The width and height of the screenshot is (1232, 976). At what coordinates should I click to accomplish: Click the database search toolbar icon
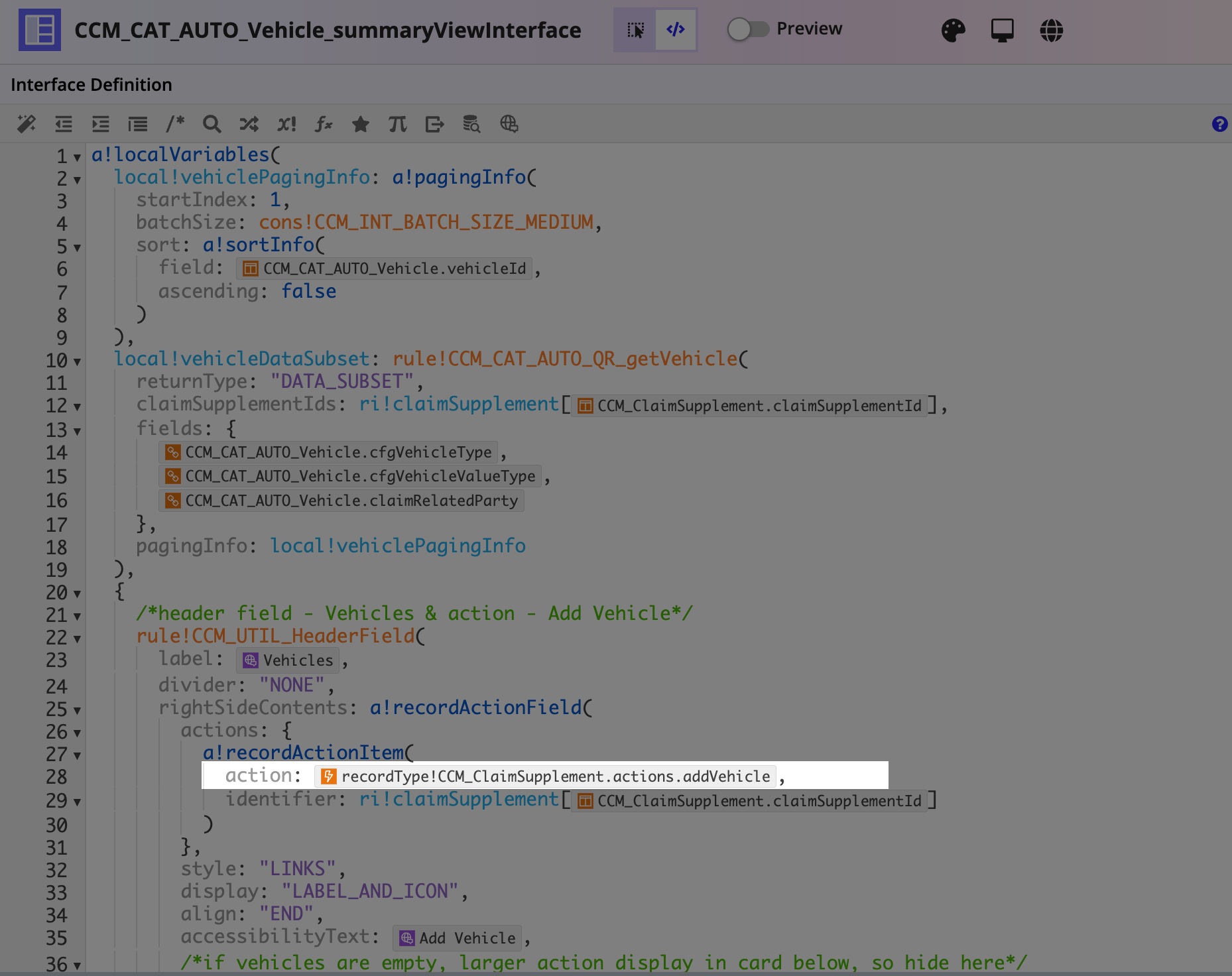pyautogui.click(x=471, y=124)
